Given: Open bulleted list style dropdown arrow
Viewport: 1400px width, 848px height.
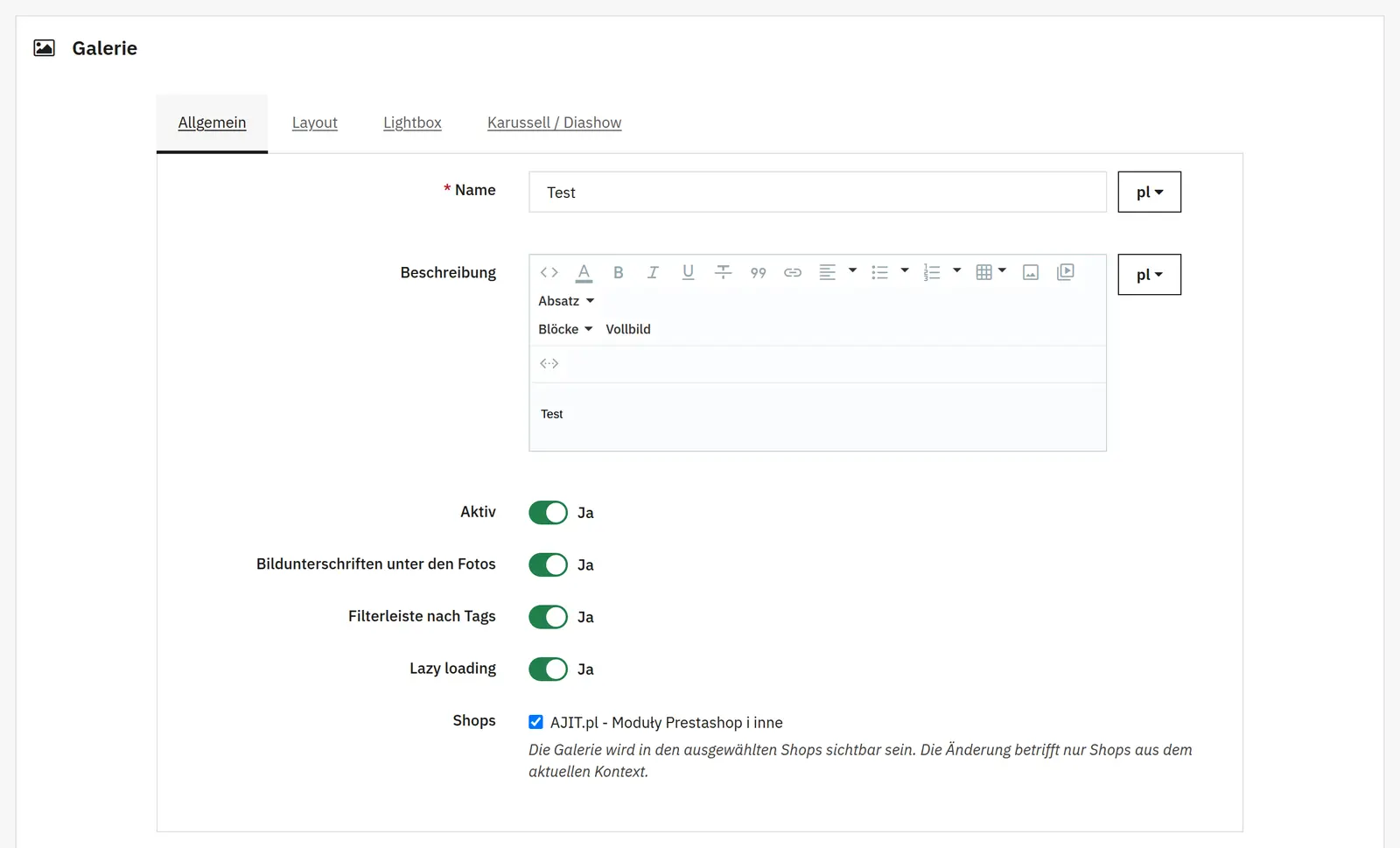Looking at the screenshot, I should click(905, 270).
